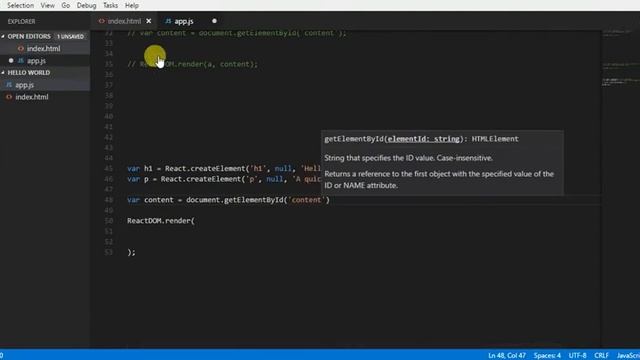The width and height of the screenshot is (640, 360).
Task: Click the closing ); on line 53
Action: pos(131,252)
